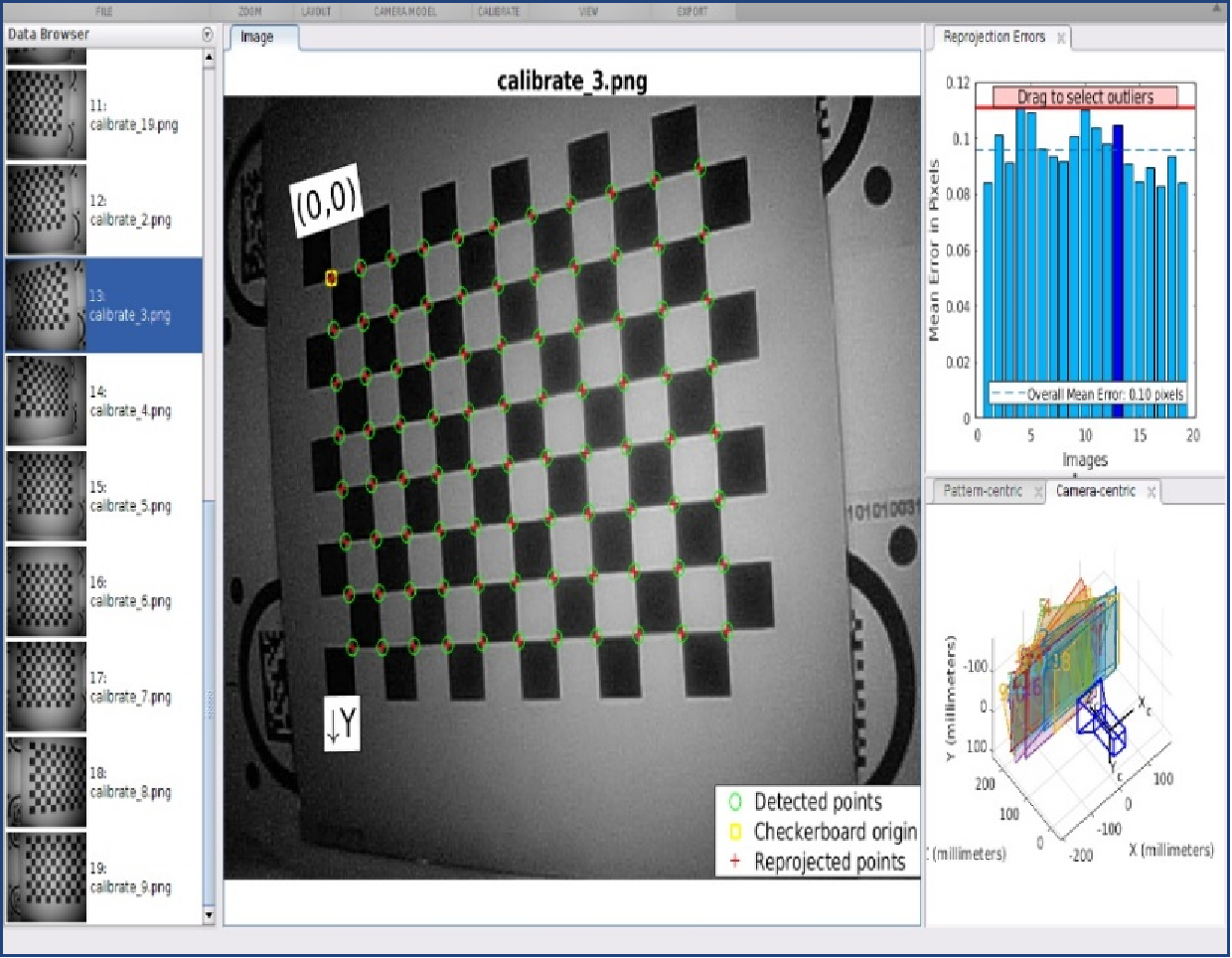Click the CALIBRATE section label in toolstrip
This screenshot has width=1232, height=958.
(x=499, y=12)
